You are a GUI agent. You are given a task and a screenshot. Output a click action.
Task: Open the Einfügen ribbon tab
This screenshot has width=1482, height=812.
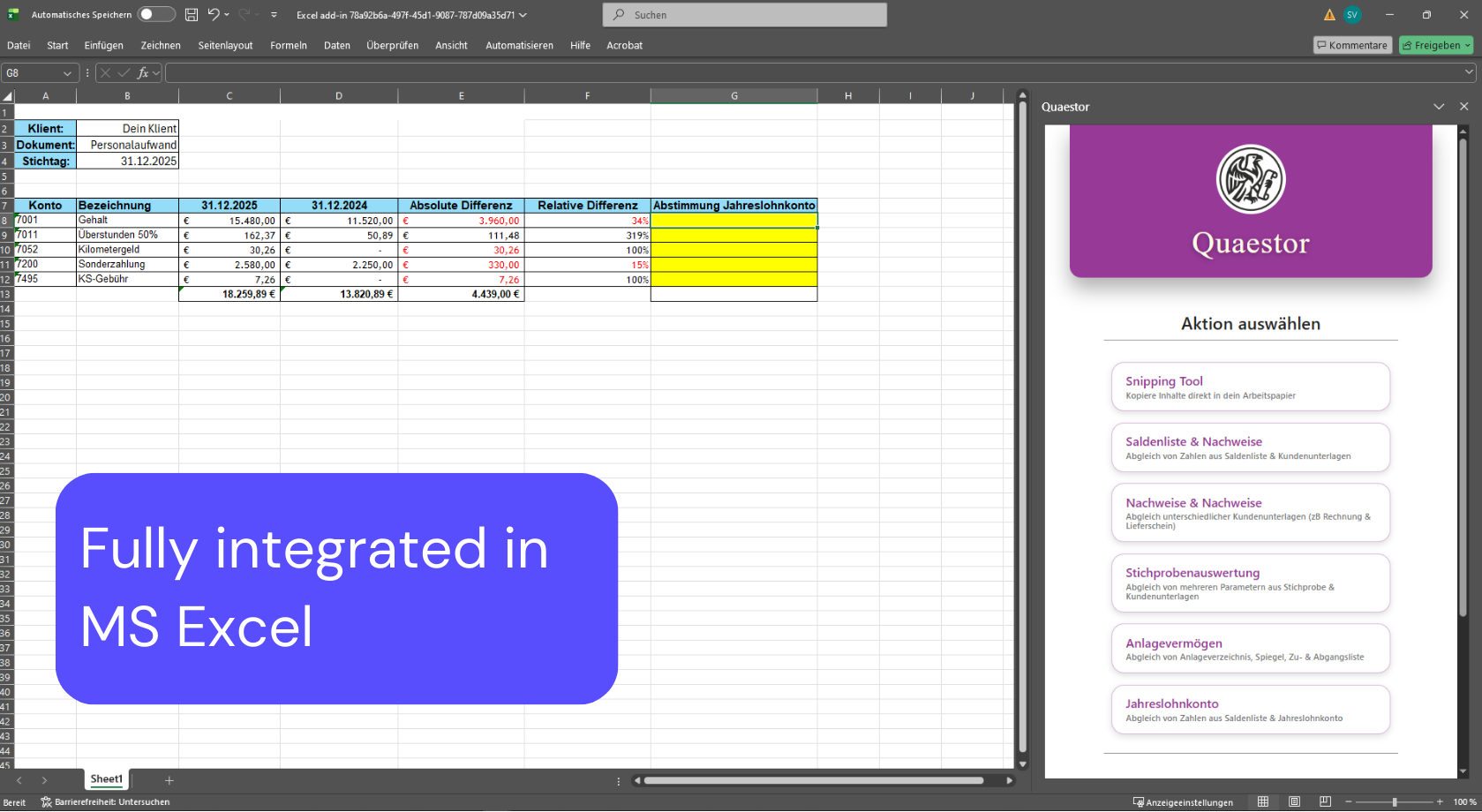(x=104, y=45)
